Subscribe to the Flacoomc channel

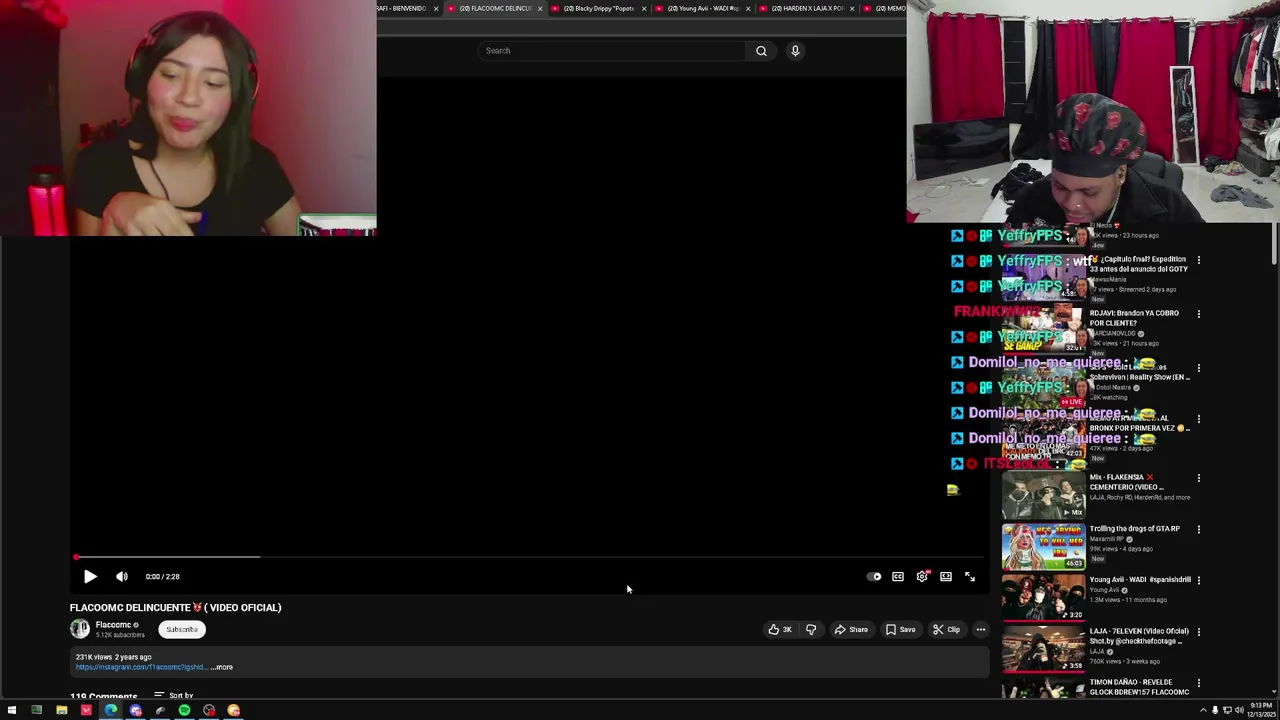[x=182, y=629]
